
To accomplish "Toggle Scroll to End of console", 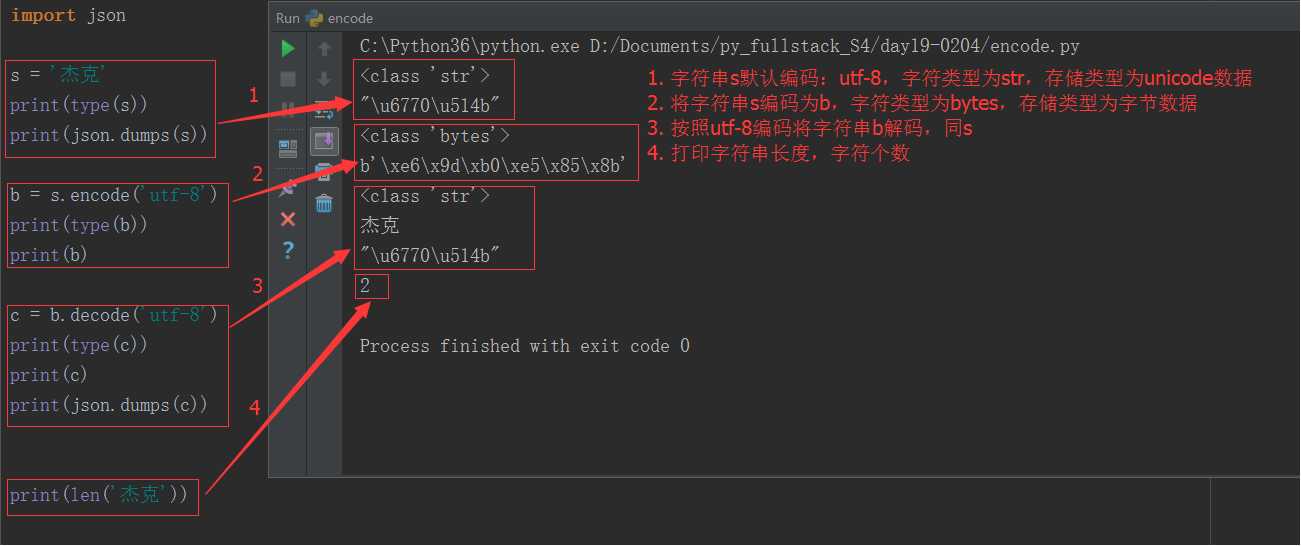I will [x=325, y=142].
